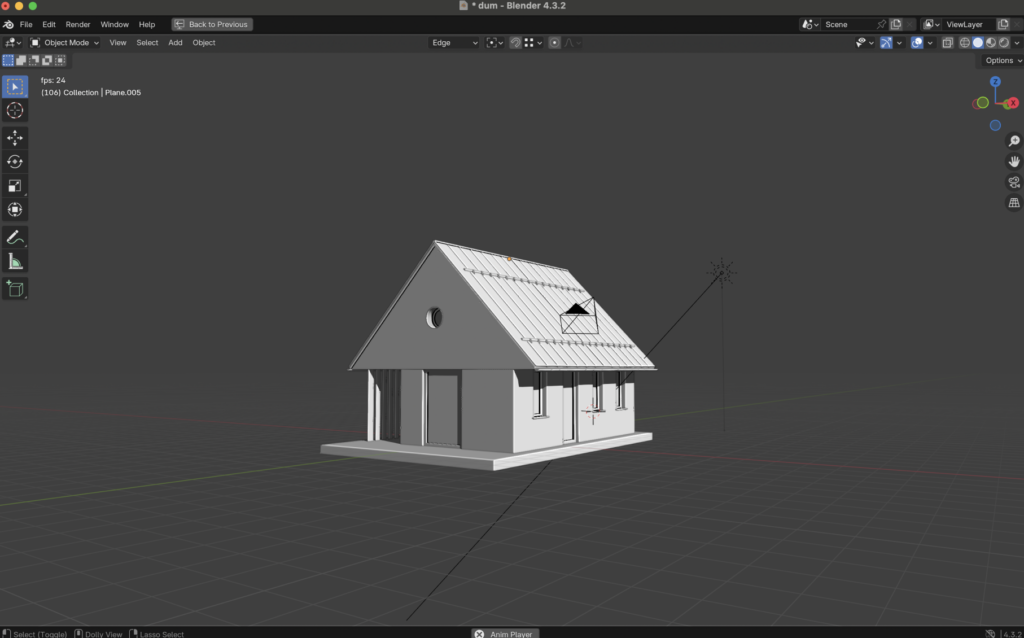
Task: Set selection mode to new selection
Action: (8, 60)
